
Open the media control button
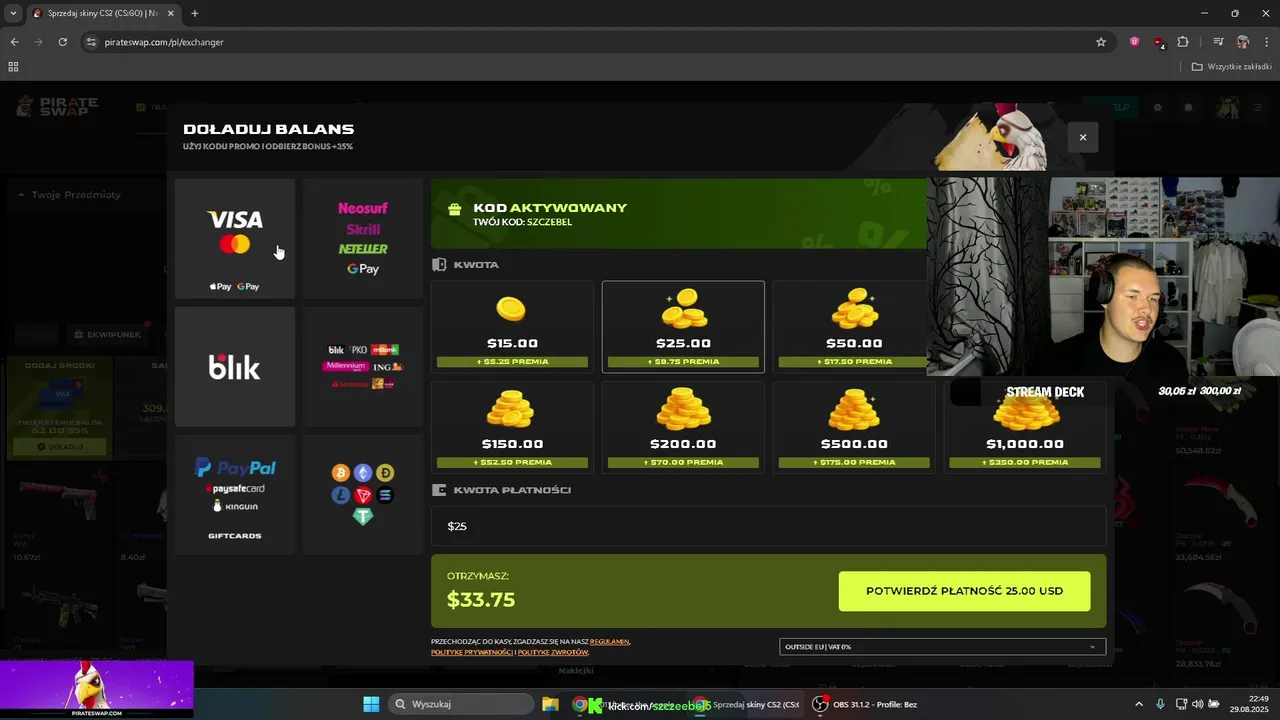pos(1218,42)
